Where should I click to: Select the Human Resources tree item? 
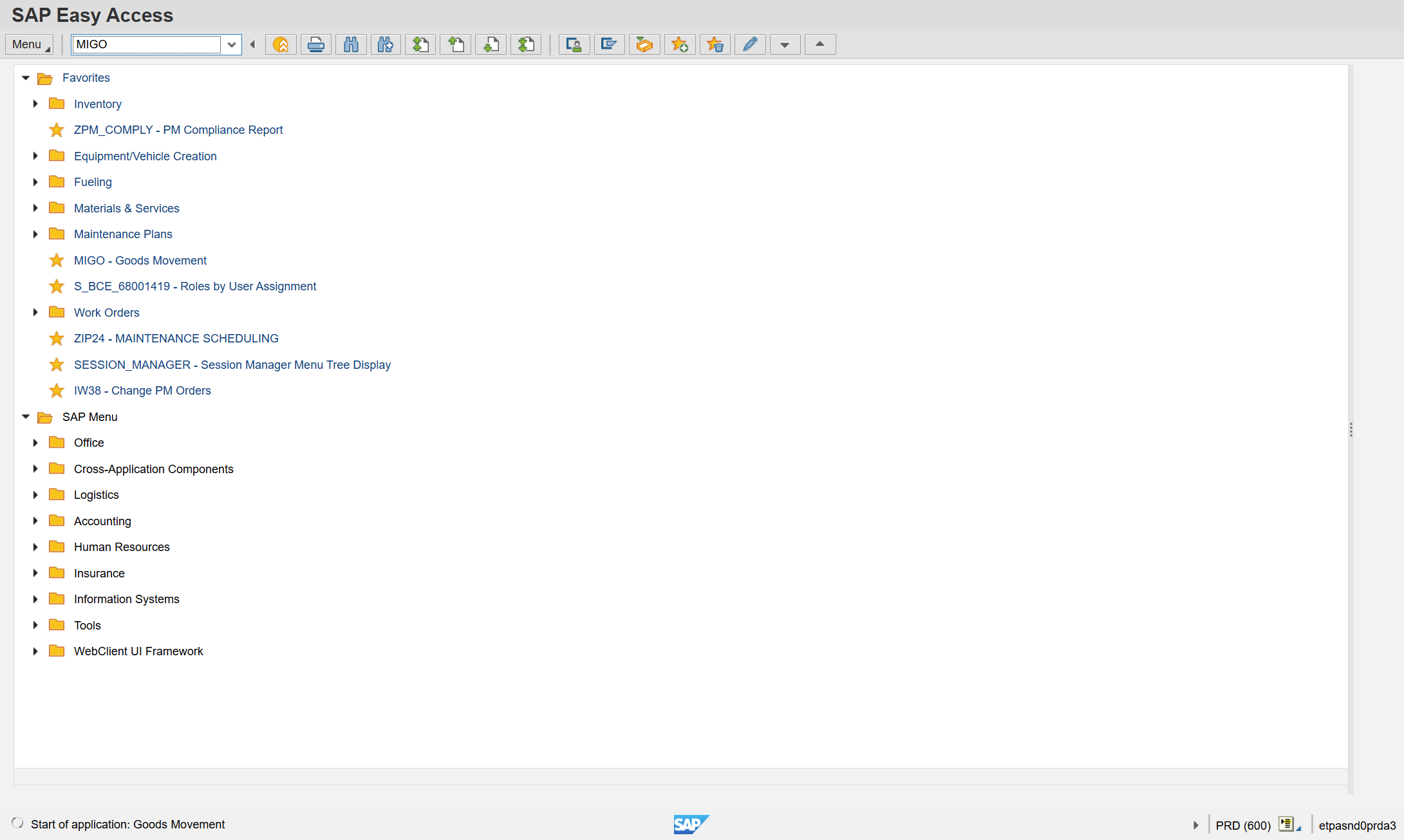tap(122, 547)
